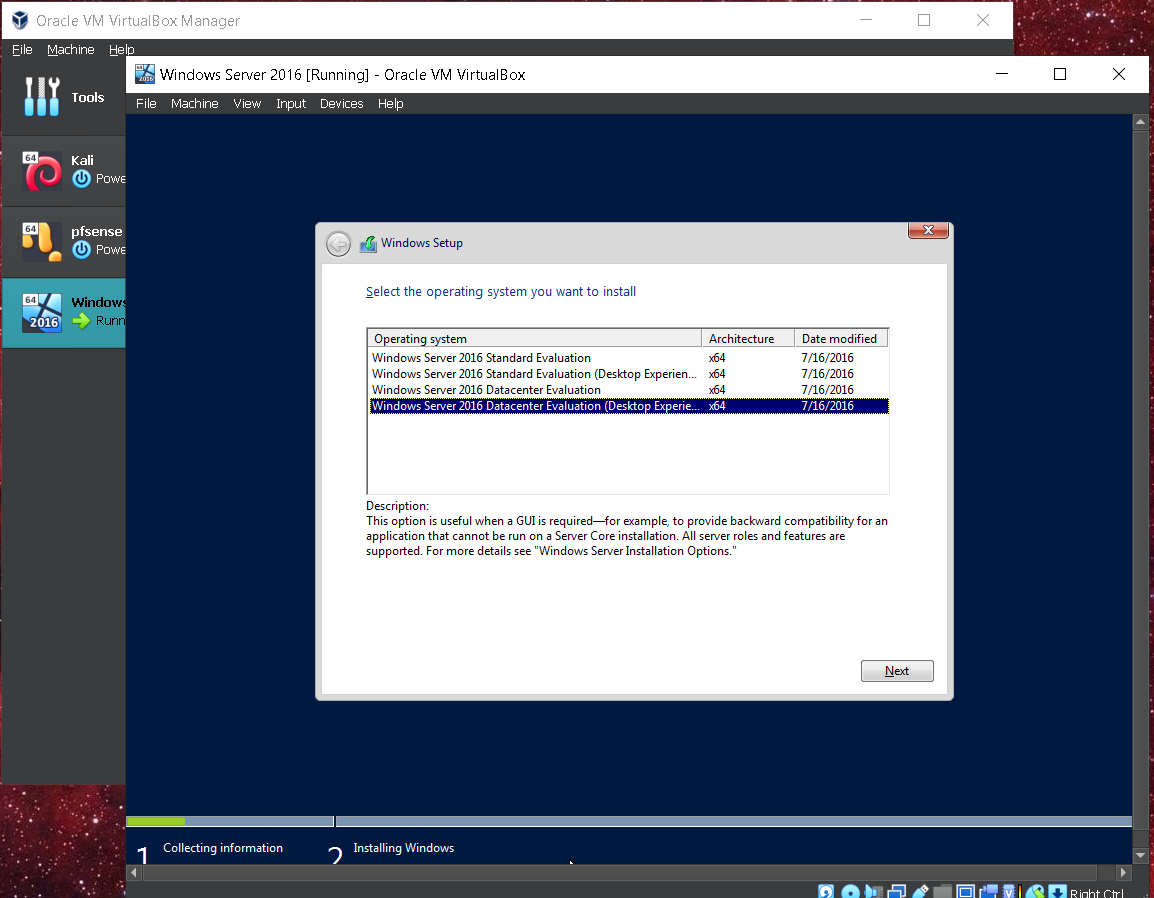Open the audio status indicator

coord(871,890)
